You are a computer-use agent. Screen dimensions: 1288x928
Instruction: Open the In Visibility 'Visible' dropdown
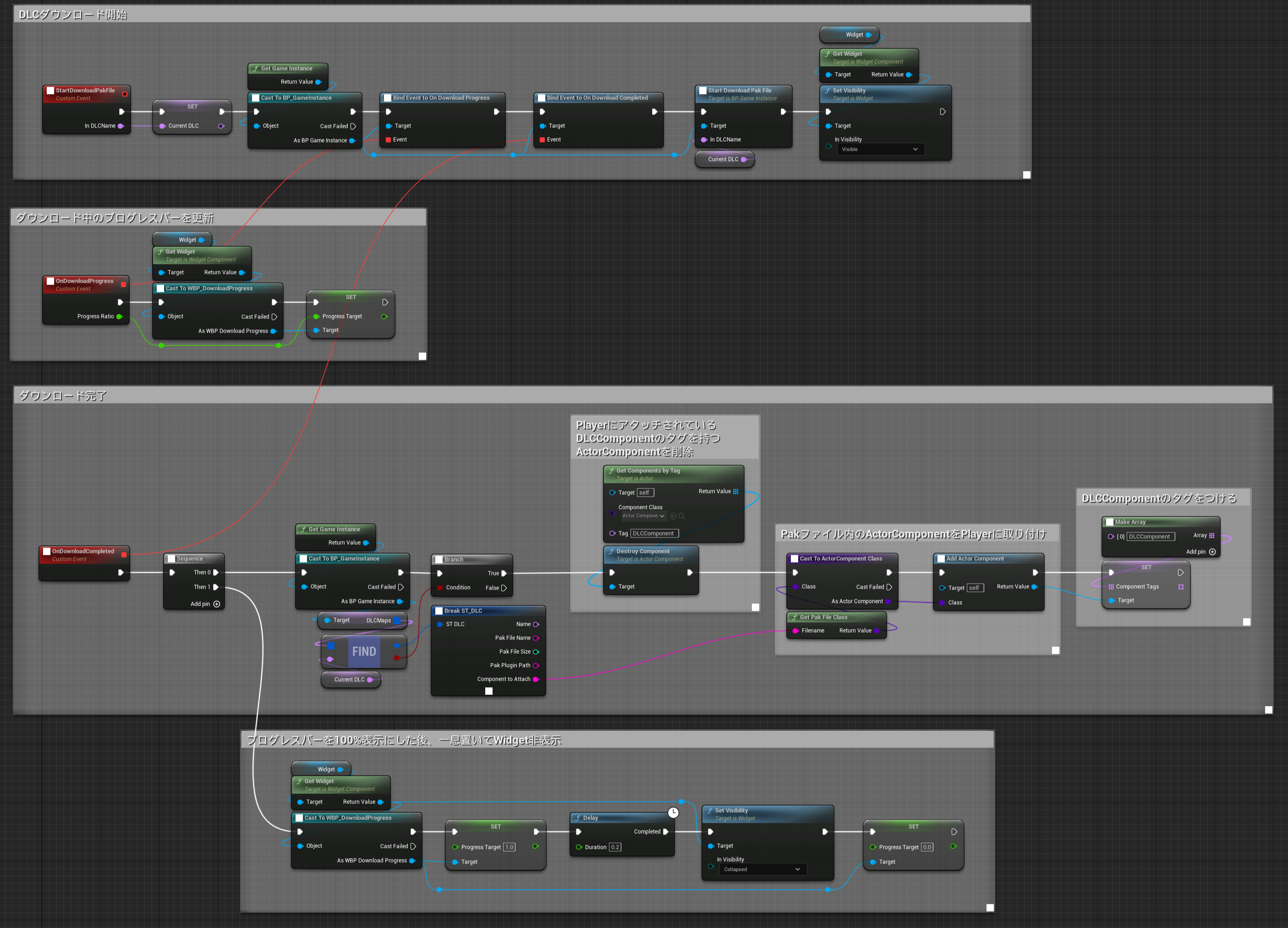pyautogui.click(x=880, y=149)
